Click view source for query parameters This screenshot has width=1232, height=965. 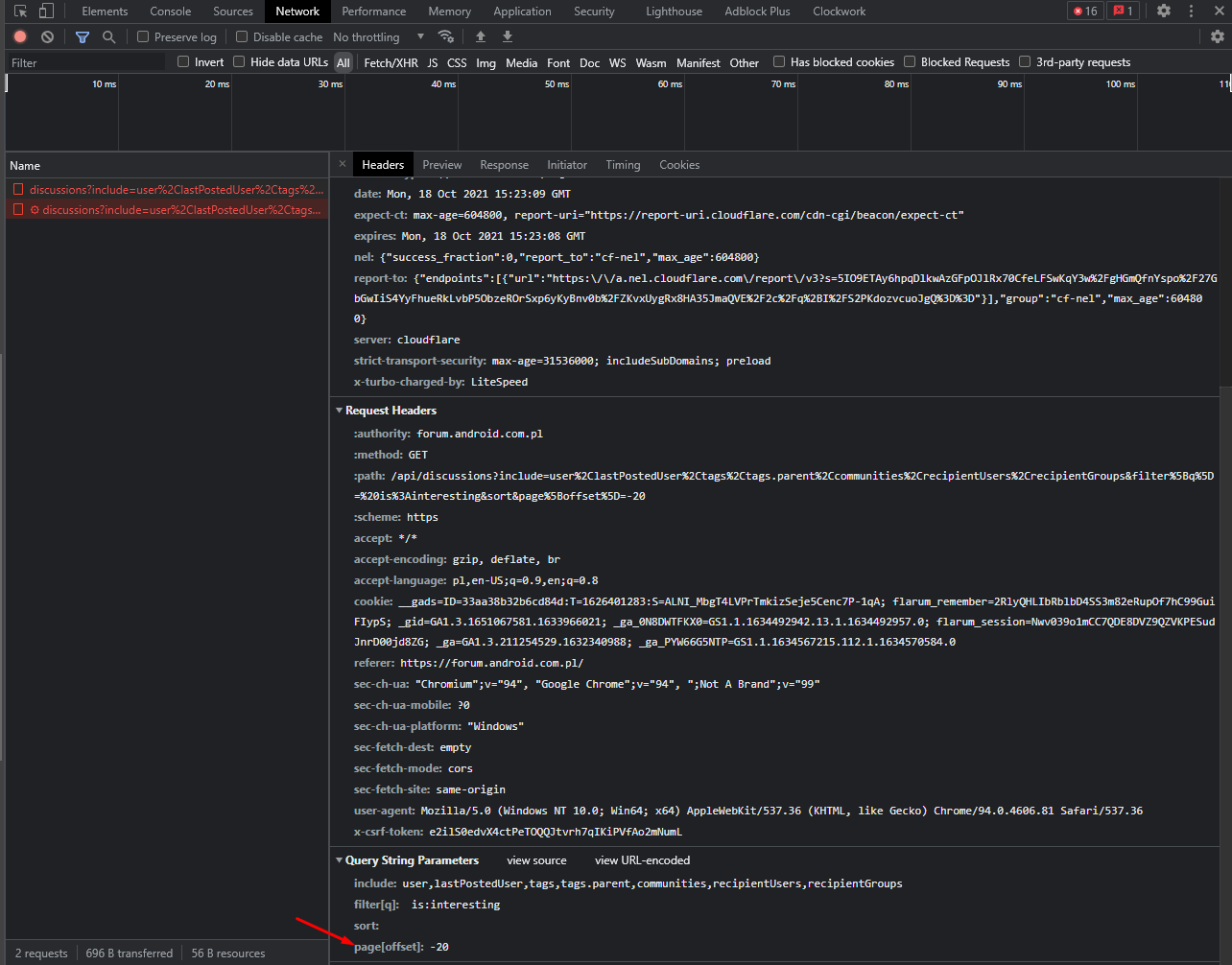pyautogui.click(x=535, y=859)
